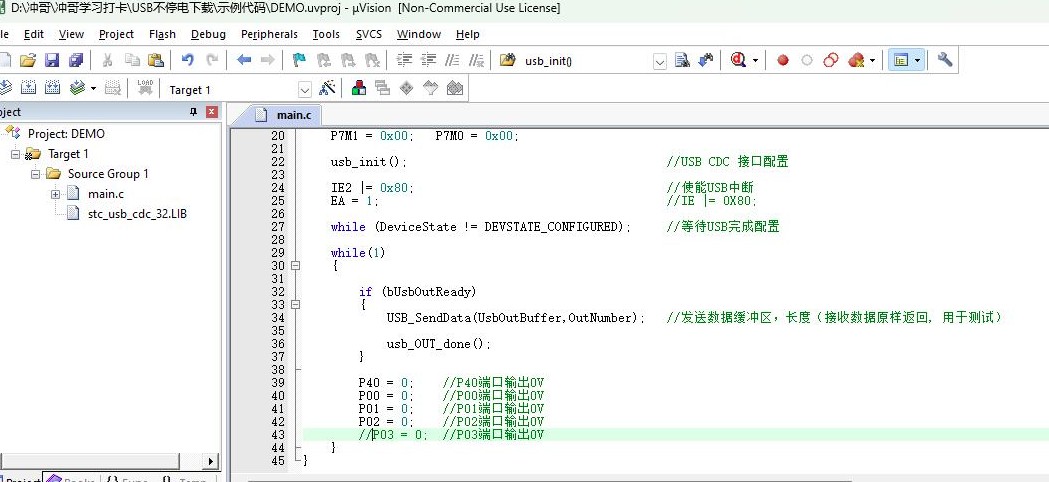Viewport: 1049px width, 482px height.
Task: Undo the last edit
Action: (x=188, y=60)
